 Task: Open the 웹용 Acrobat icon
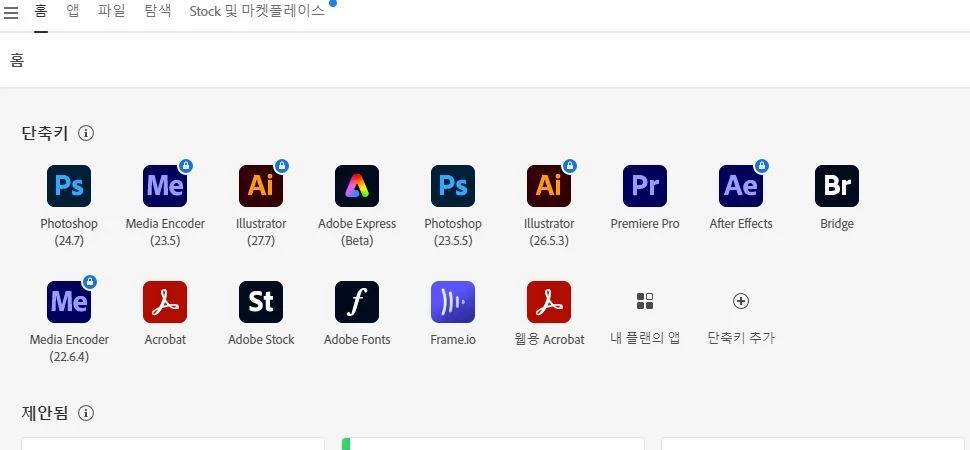click(x=549, y=302)
